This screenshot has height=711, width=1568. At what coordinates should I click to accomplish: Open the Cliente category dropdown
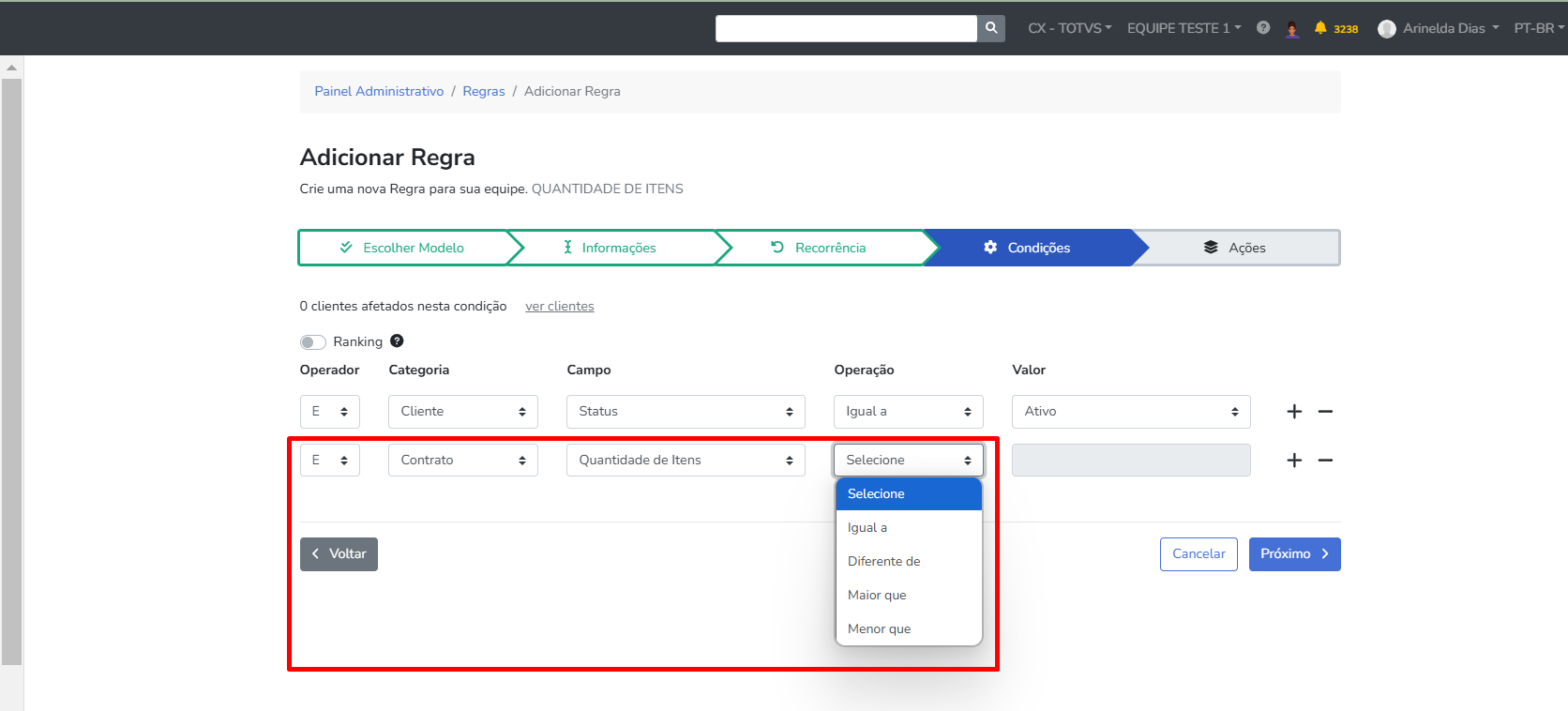(462, 412)
